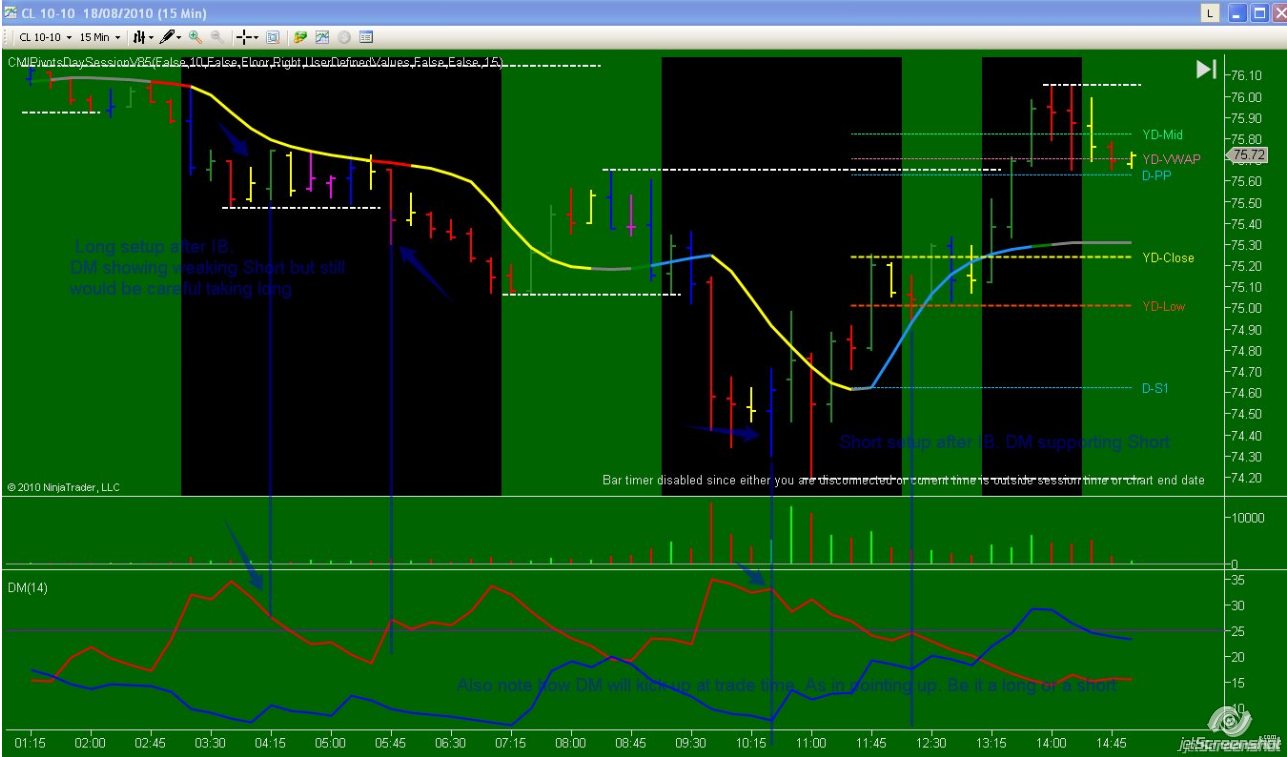
Task: Click the 2010 NinjaTrader, LLC copyright text
Action: coord(63,487)
